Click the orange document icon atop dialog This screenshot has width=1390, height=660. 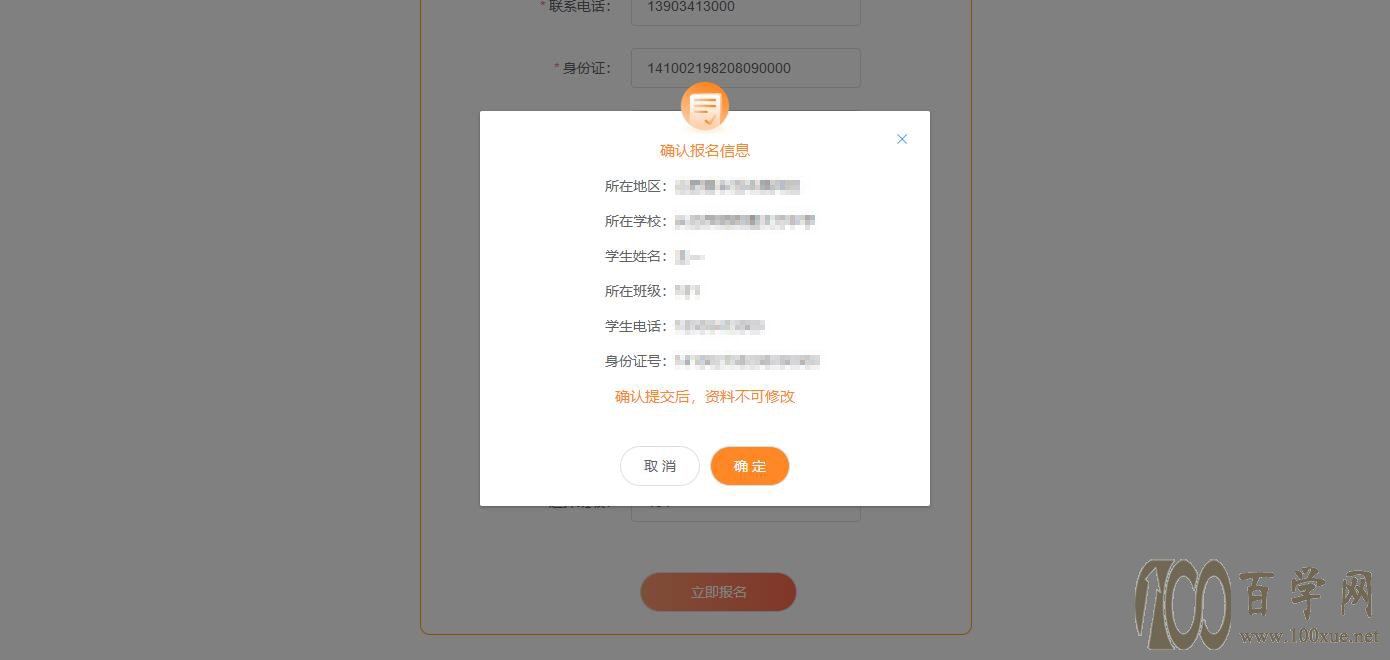point(705,107)
